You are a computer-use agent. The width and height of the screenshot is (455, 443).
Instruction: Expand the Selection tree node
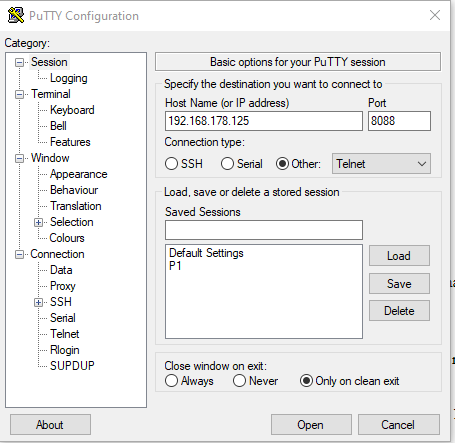(38, 222)
